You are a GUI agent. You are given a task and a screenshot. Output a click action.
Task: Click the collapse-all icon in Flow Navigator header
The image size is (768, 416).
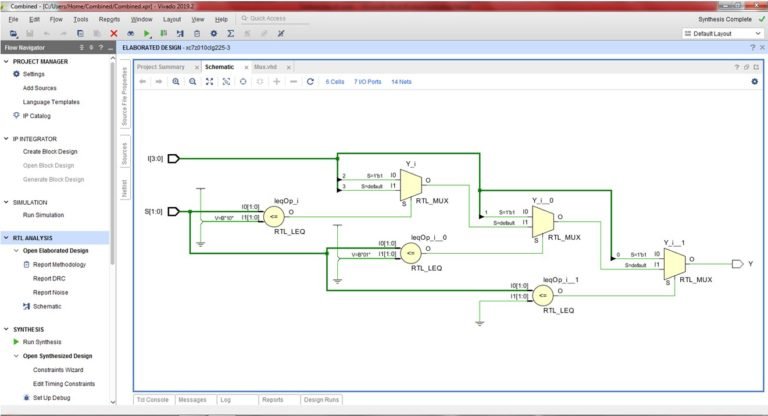pyautogui.click(x=82, y=48)
